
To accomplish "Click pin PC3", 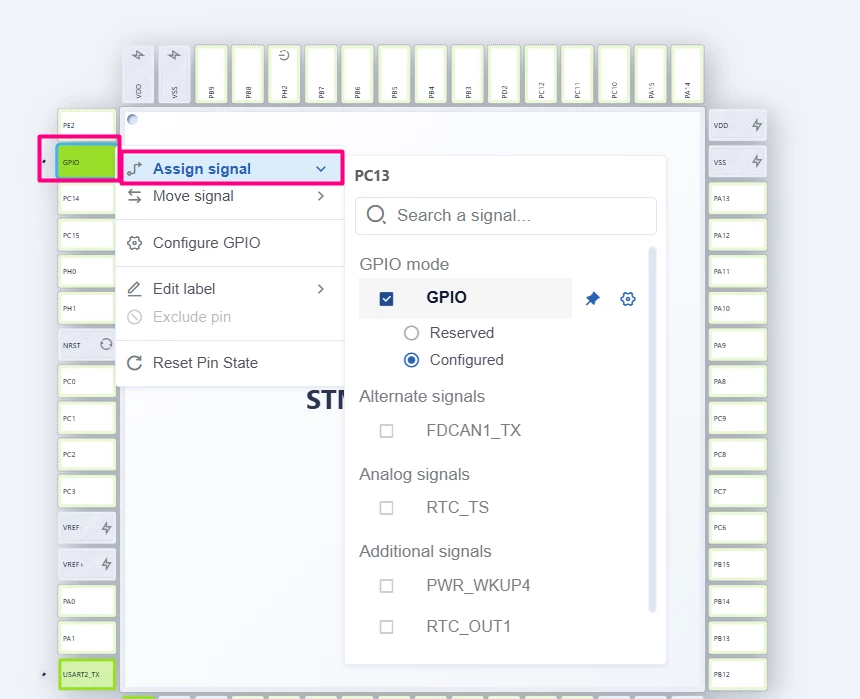I will [x=87, y=491].
